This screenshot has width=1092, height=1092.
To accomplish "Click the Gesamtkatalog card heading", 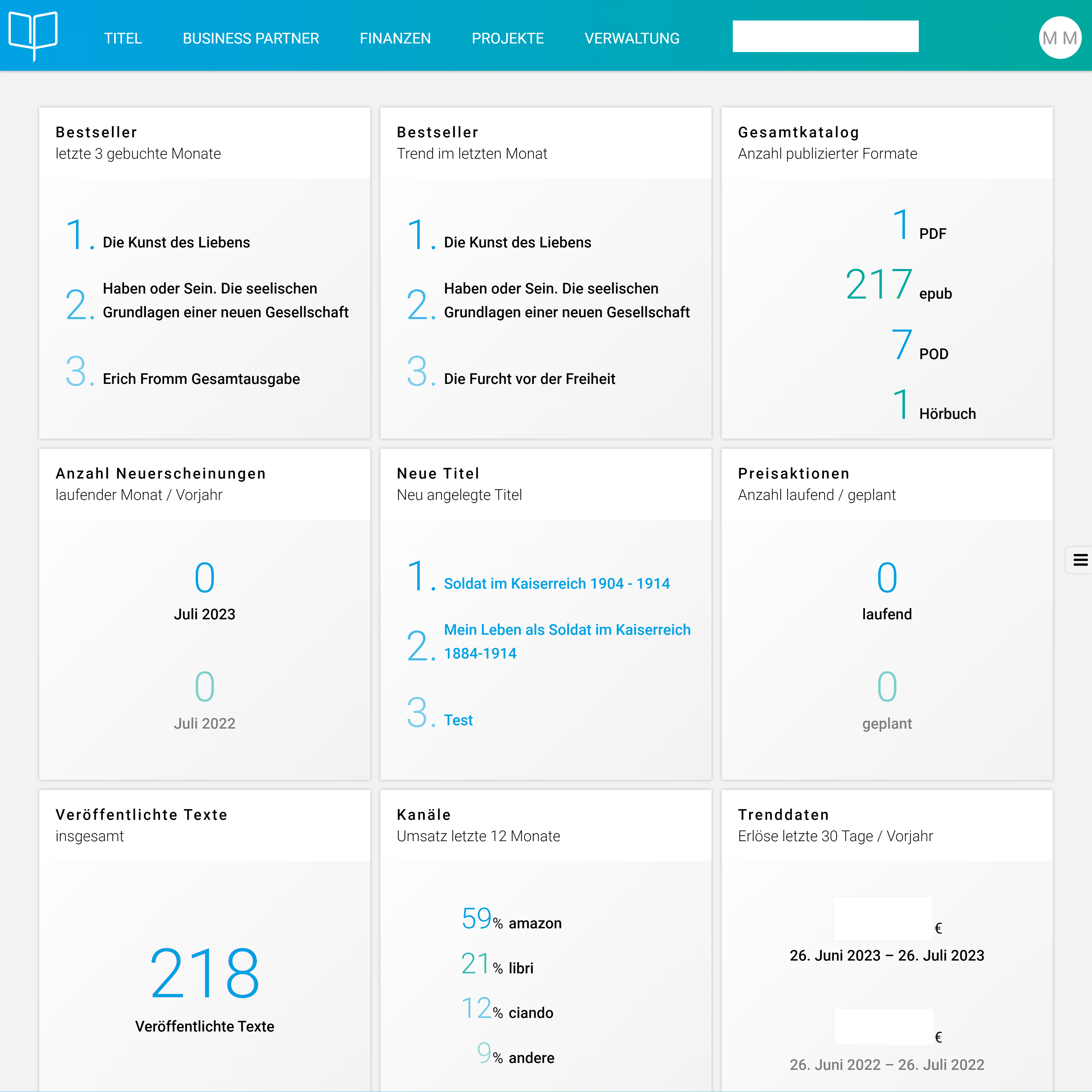I will 798,132.
